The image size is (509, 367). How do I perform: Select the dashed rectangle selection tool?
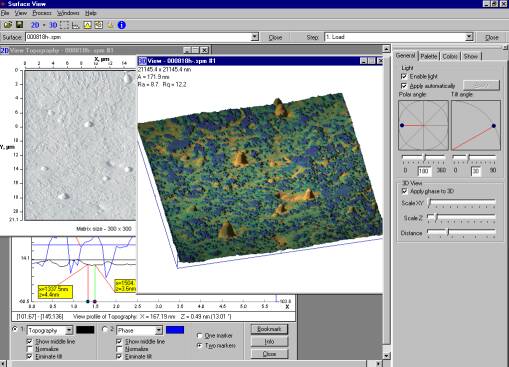[x=64, y=25]
